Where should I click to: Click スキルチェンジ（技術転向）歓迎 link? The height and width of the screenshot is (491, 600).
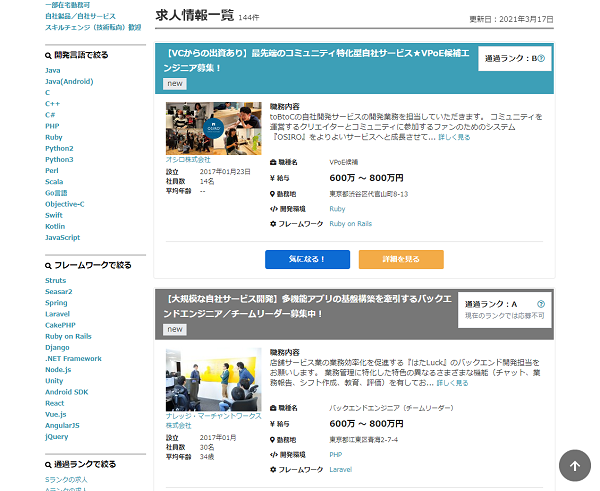(x=93, y=28)
